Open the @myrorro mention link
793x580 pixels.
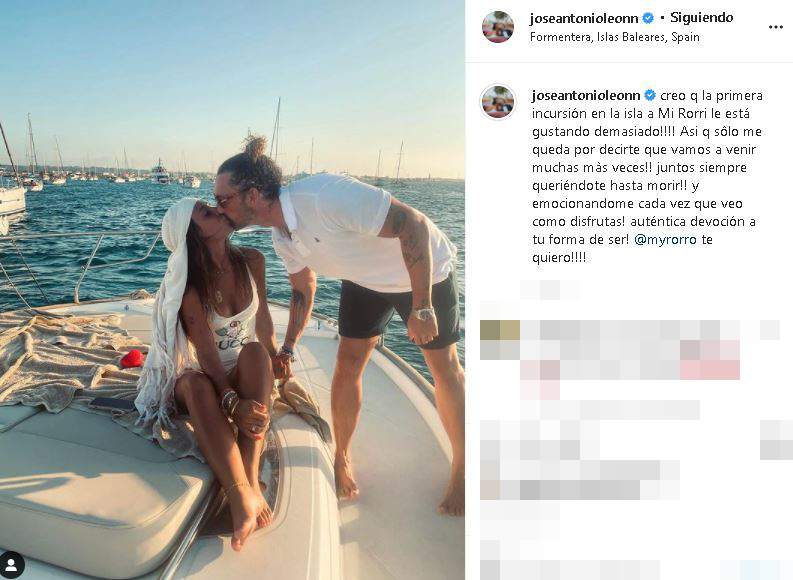[x=665, y=240]
